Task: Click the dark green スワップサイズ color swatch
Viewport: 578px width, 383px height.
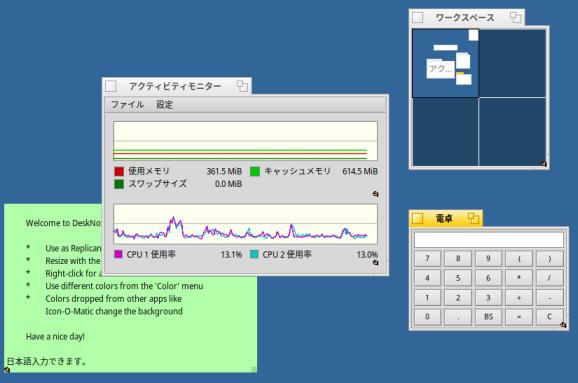Action: (x=119, y=184)
